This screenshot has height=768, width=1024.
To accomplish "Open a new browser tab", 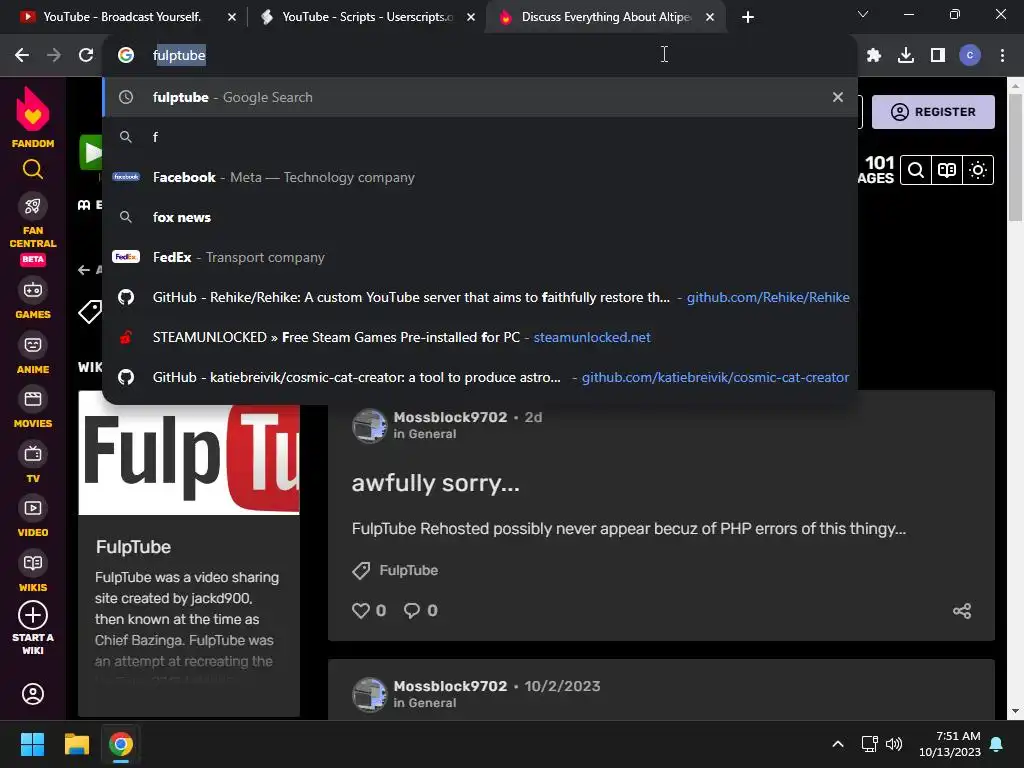I will [x=748, y=17].
